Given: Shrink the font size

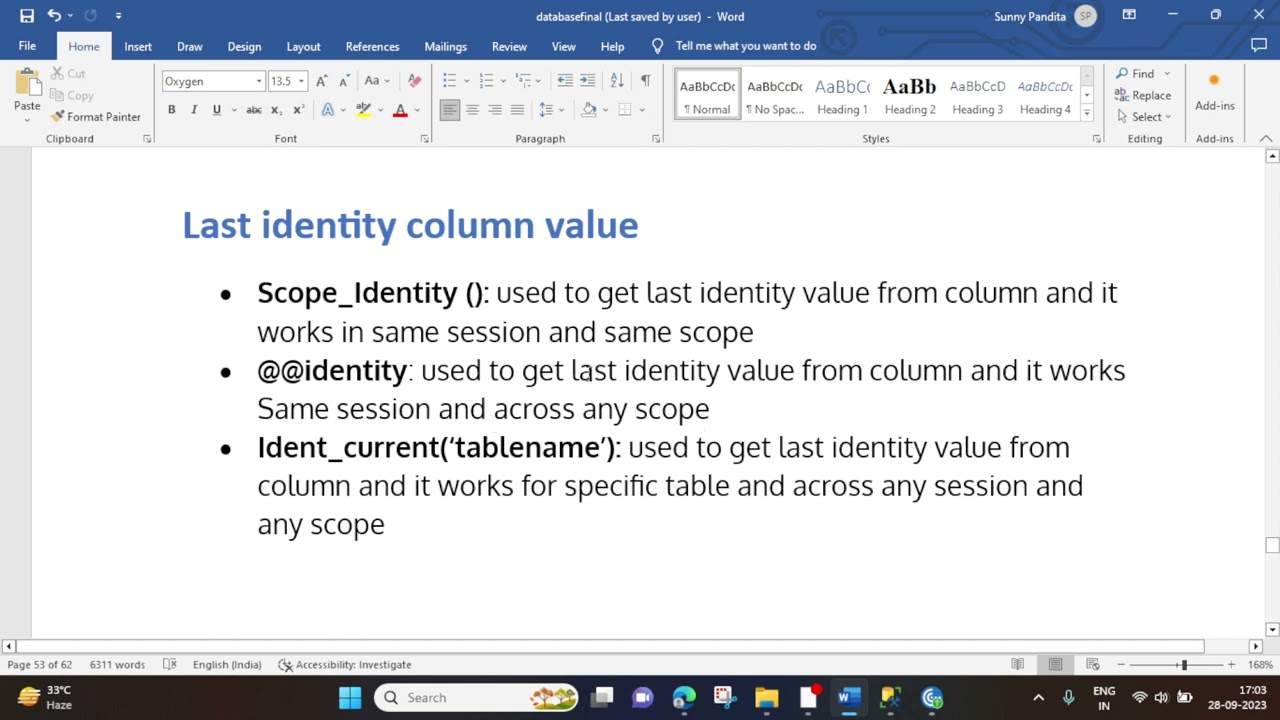Looking at the screenshot, I should (344, 81).
